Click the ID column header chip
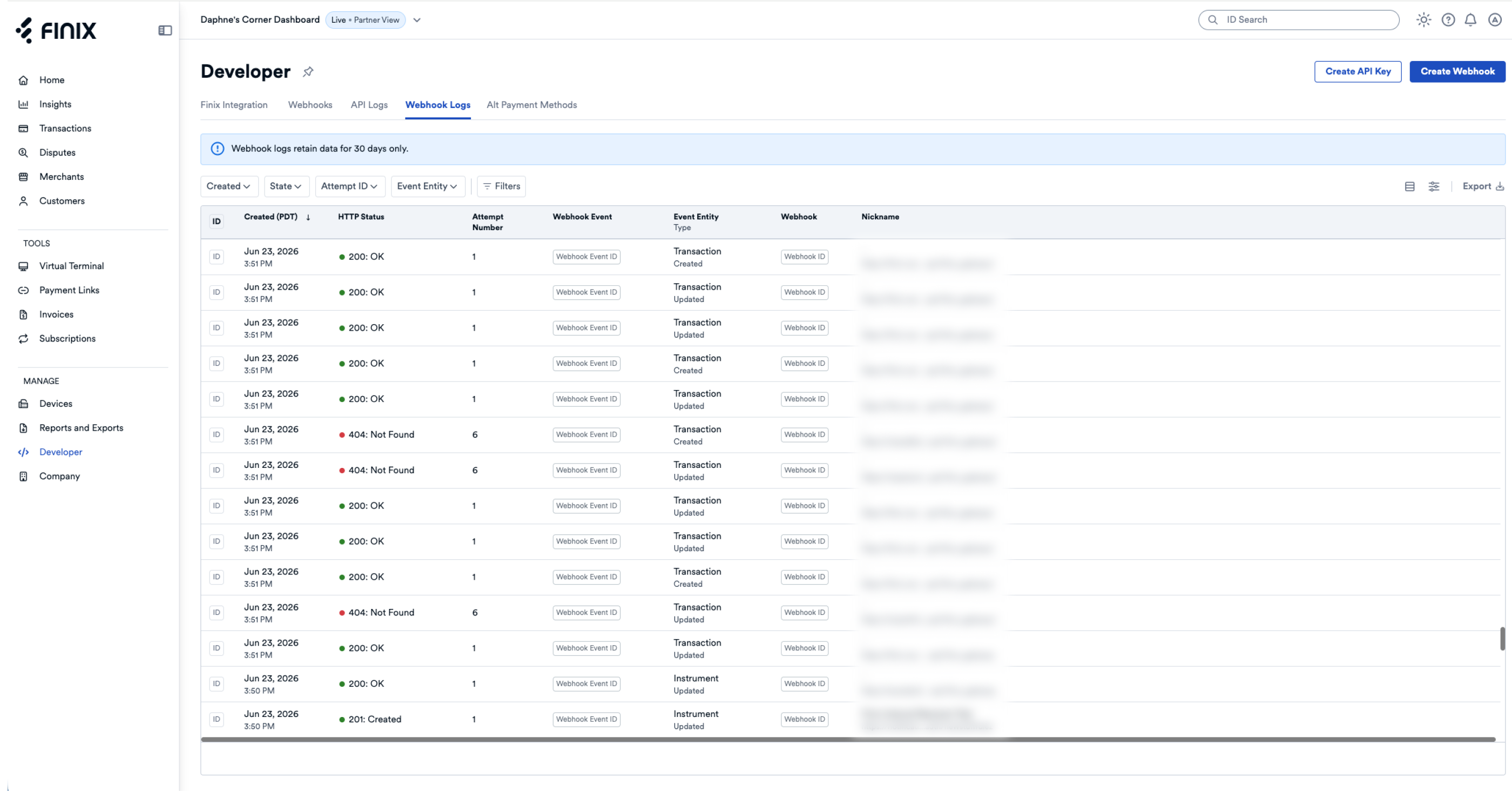The width and height of the screenshot is (1512, 791). click(217, 222)
